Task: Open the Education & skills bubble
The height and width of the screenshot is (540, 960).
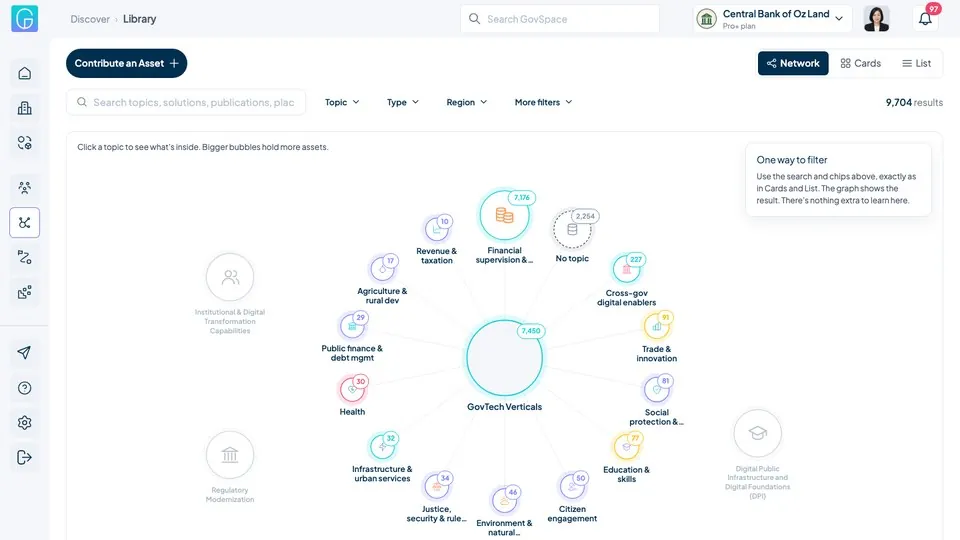Action: coord(626,447)
